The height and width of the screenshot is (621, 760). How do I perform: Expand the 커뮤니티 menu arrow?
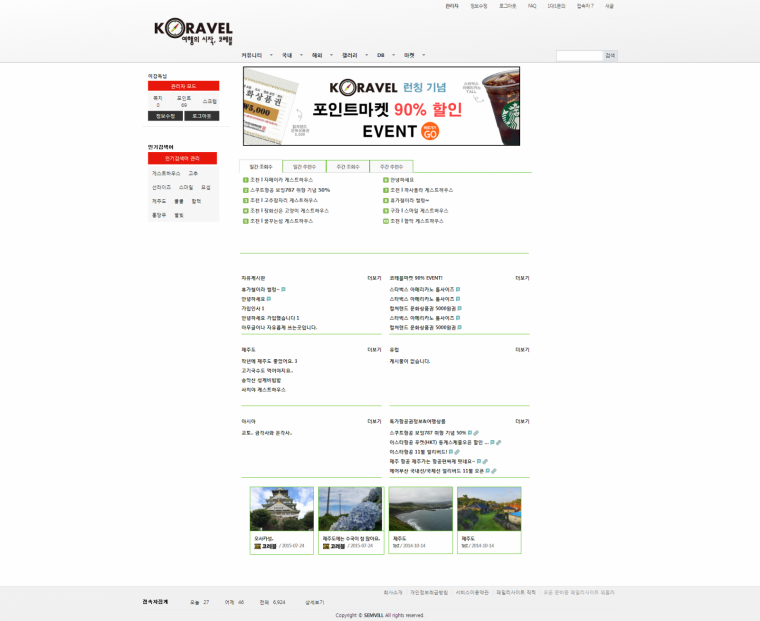(x=271, y=55)
